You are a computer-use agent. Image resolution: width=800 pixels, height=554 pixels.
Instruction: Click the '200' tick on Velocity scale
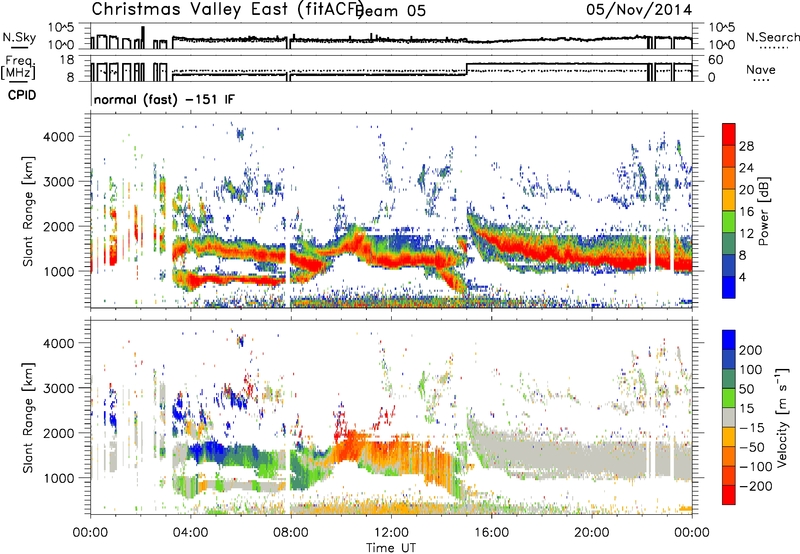point(751,350)
